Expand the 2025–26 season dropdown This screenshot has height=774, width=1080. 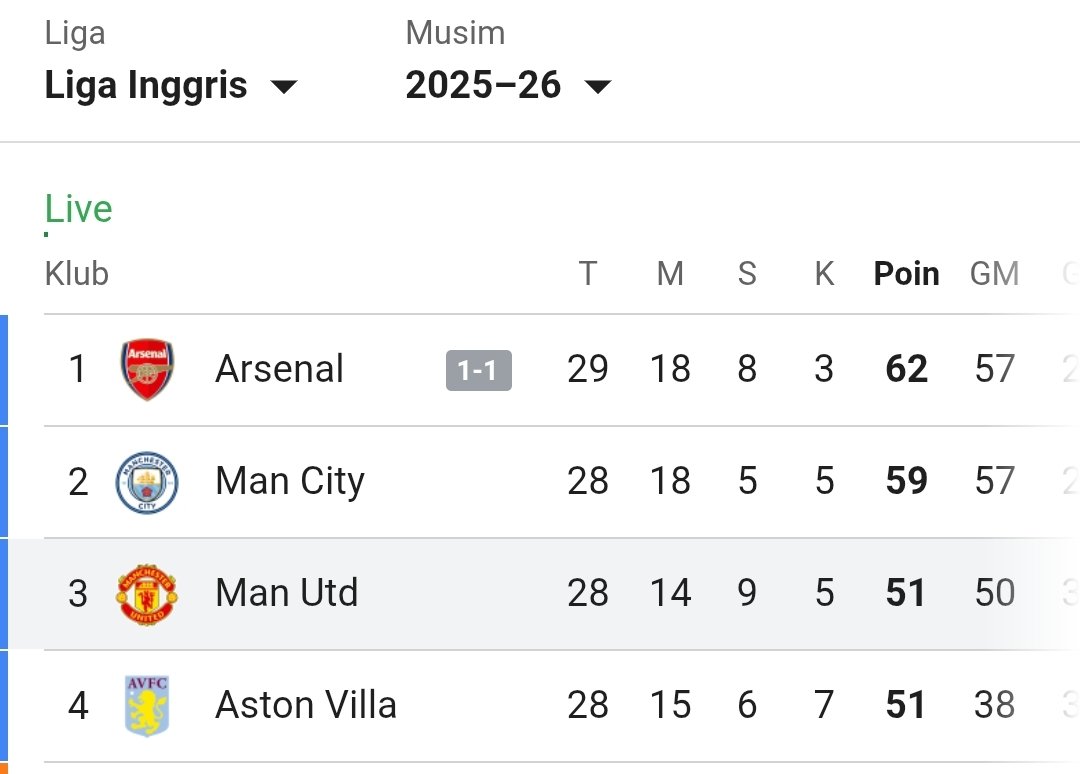coord(507,85)
